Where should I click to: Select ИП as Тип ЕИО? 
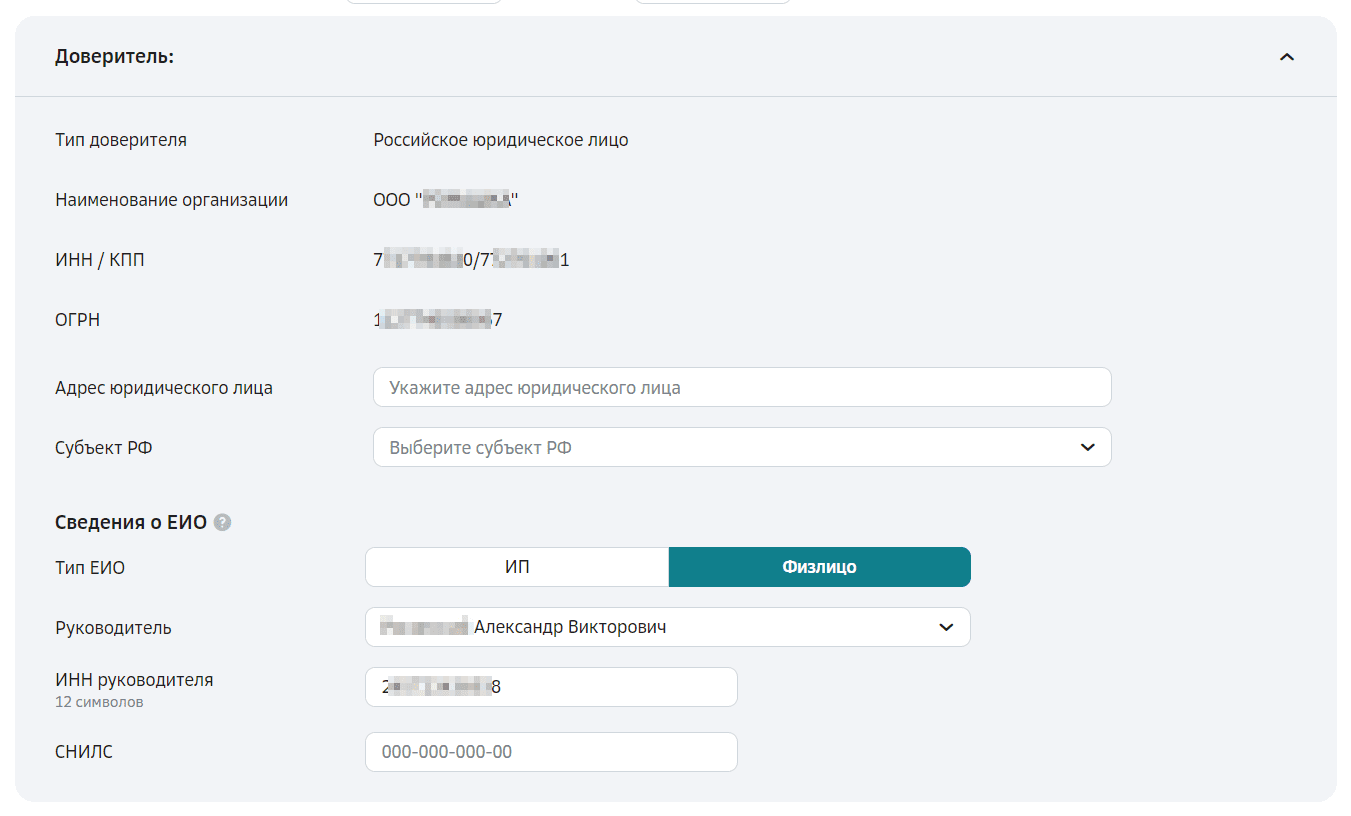point(517,567)
